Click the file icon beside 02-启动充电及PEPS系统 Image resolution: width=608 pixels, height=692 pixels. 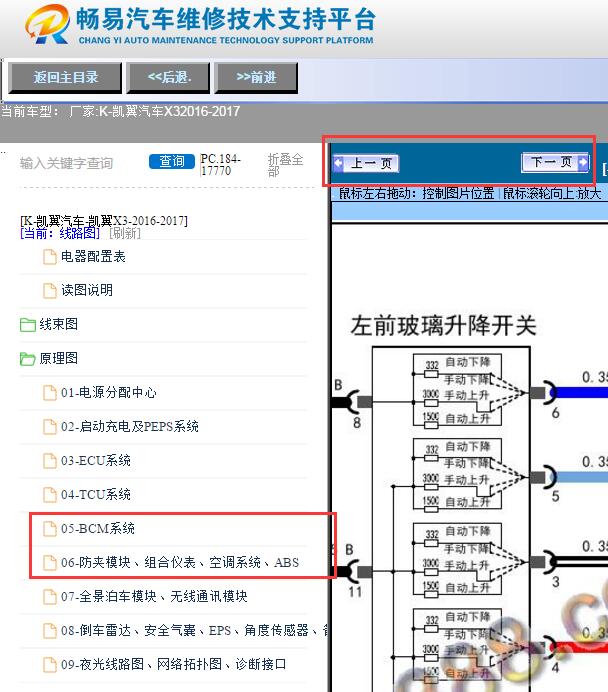click(50, 426)
